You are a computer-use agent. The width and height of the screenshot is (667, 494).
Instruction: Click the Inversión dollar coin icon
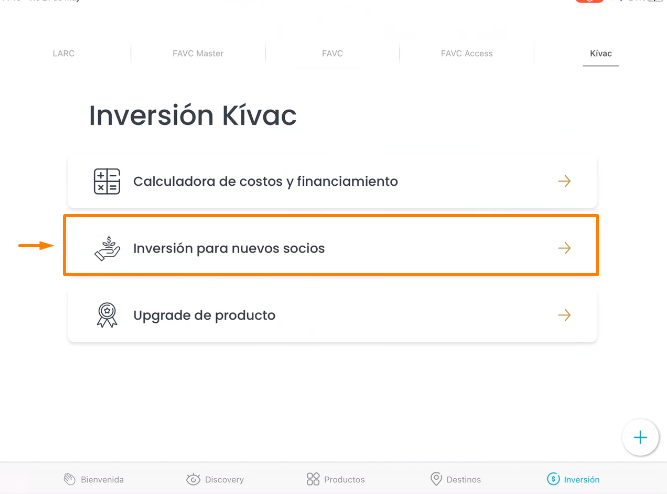pos(553,479)
